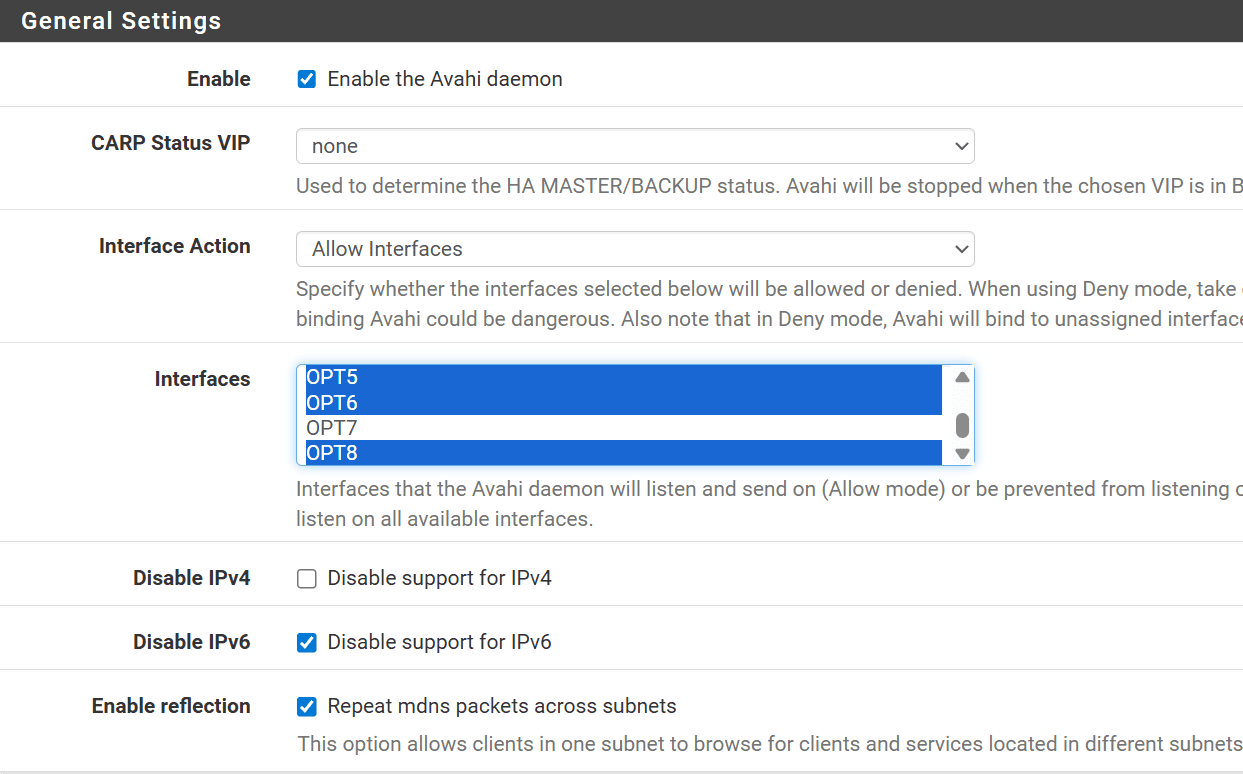Open the 'Allow Interfaces' selection dropdown
The width and height of the screenshot is (1243, 774).
pyautogui.click(x=634, y=248)
